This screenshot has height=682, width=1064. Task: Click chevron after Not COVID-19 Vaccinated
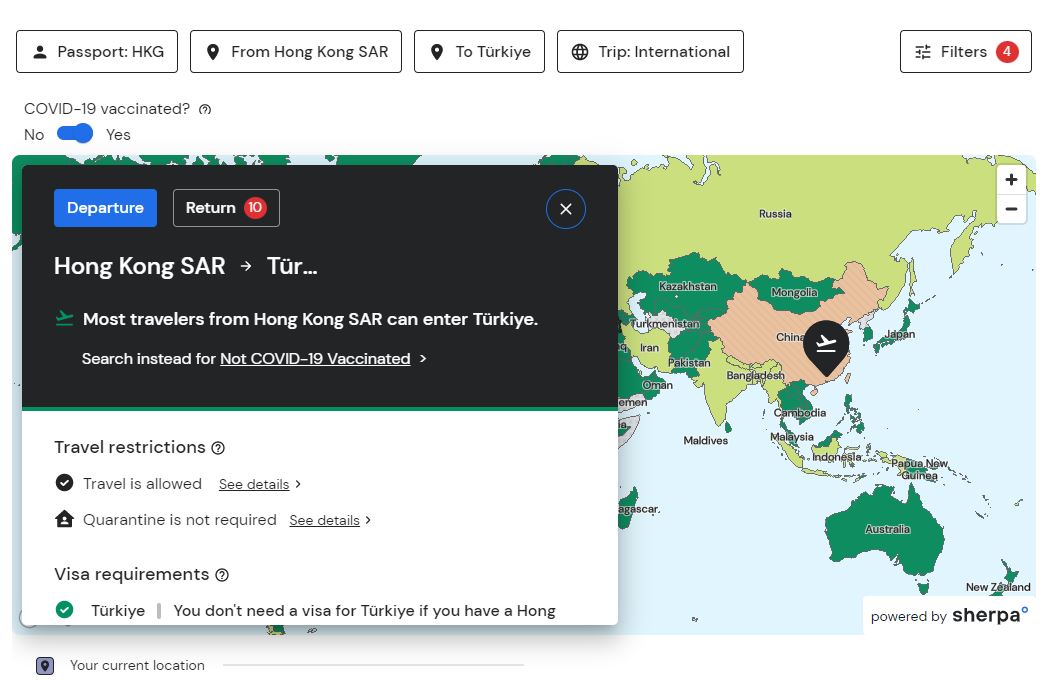point(423,358)
